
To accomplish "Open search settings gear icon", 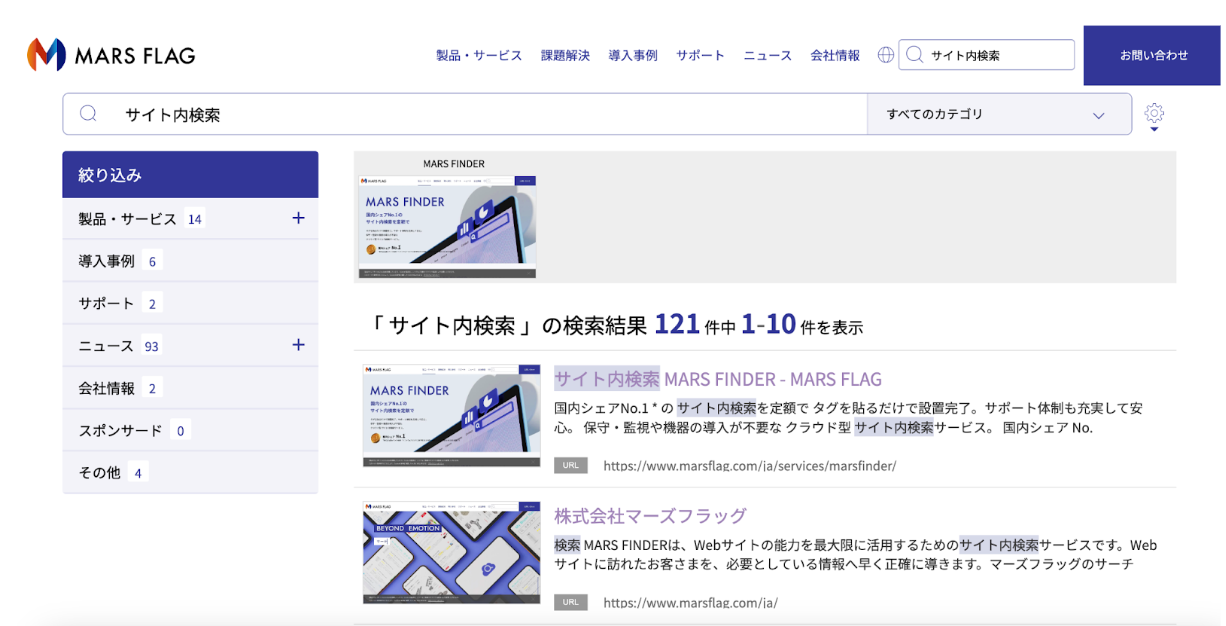I will (1154, 113).
